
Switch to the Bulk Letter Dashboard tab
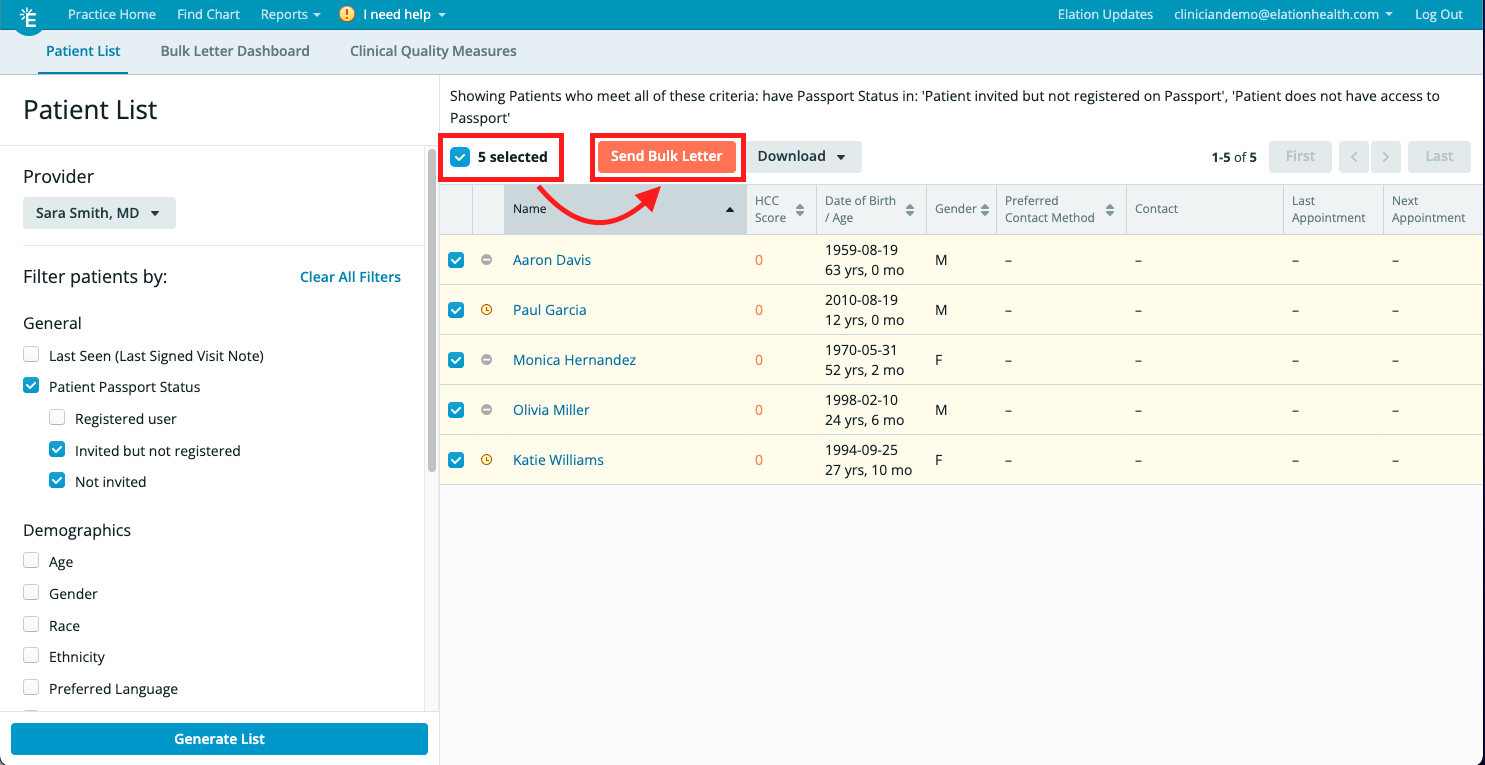pos(235,51)
